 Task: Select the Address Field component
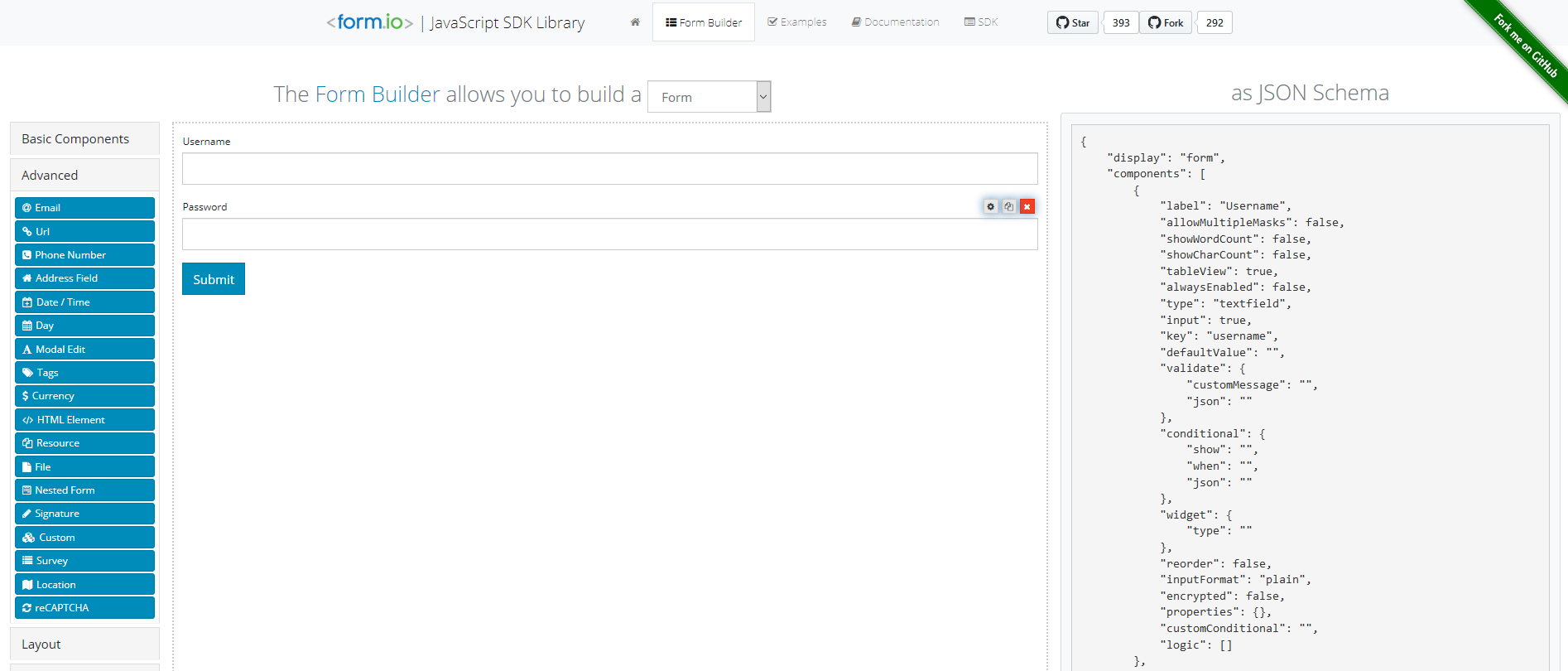pos(84,278)
